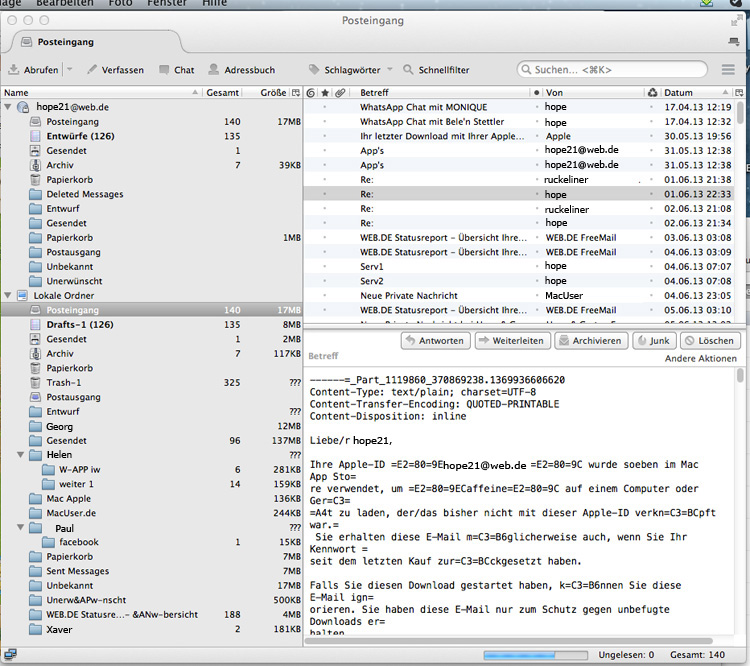Click the column picker icon in message list
Viewport: 750px width, 666px height.
tap(739, 93)
